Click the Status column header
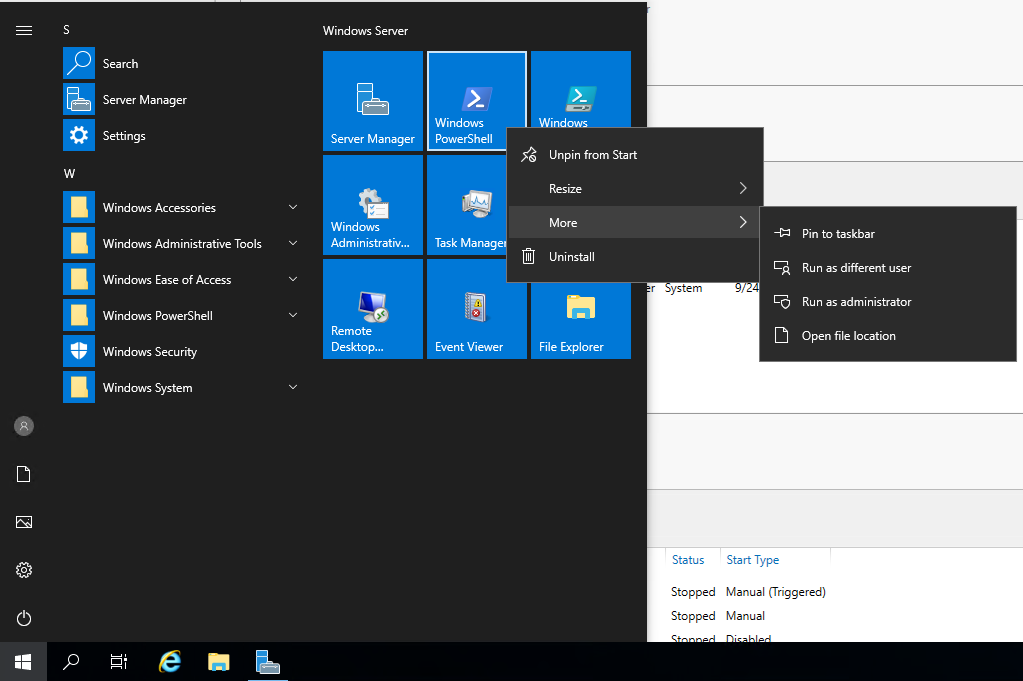Viewport: 1023px width, 681px height. [688, 560]
